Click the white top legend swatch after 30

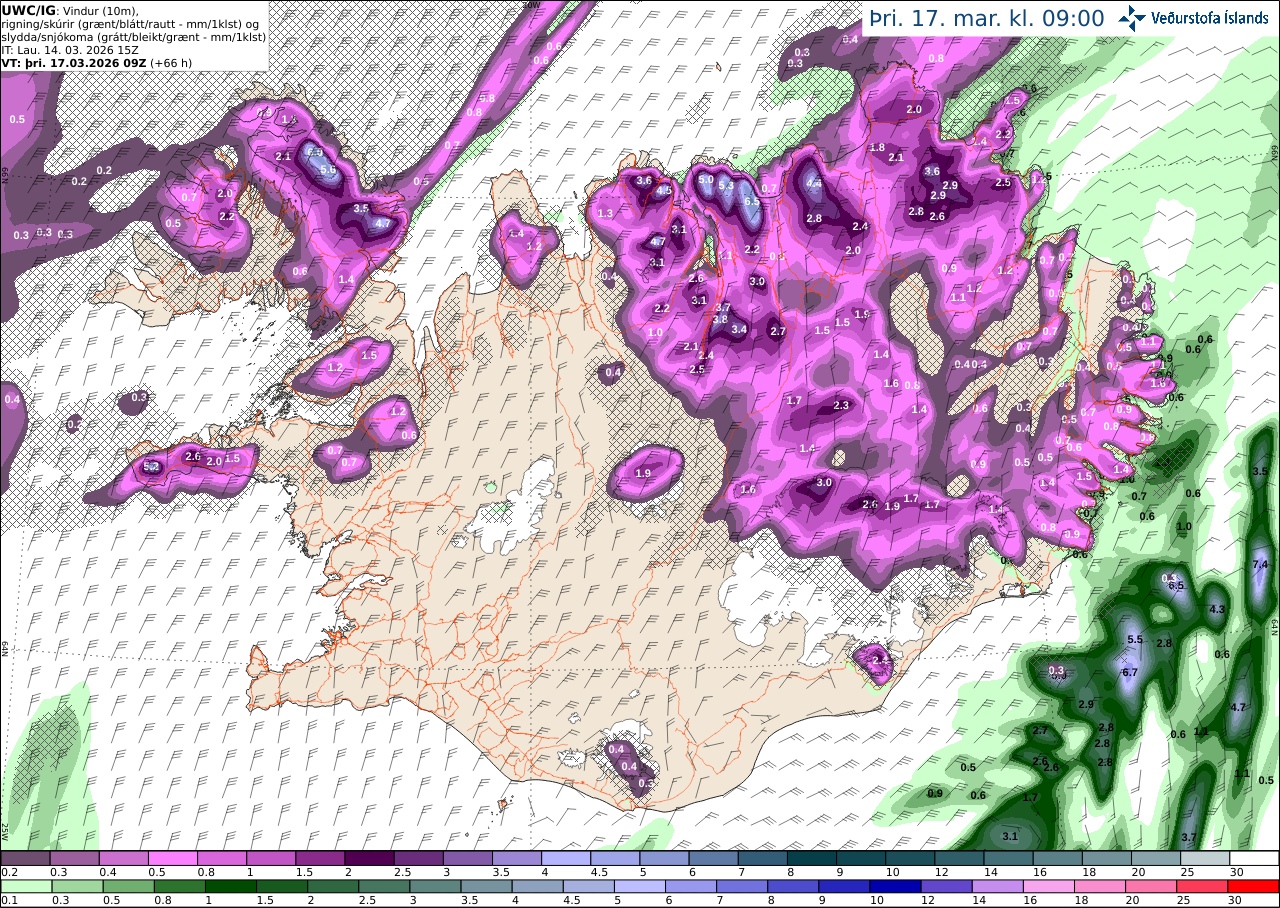point(1254,858)
